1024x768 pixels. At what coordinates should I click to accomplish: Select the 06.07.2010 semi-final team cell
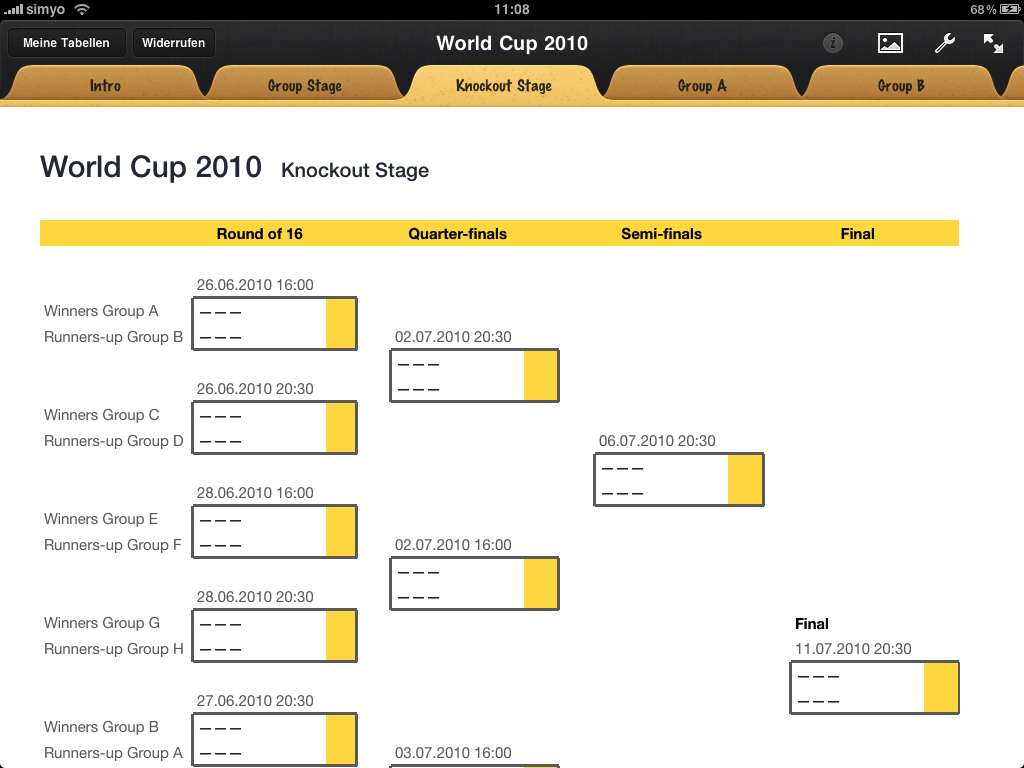tap(661, 480)
